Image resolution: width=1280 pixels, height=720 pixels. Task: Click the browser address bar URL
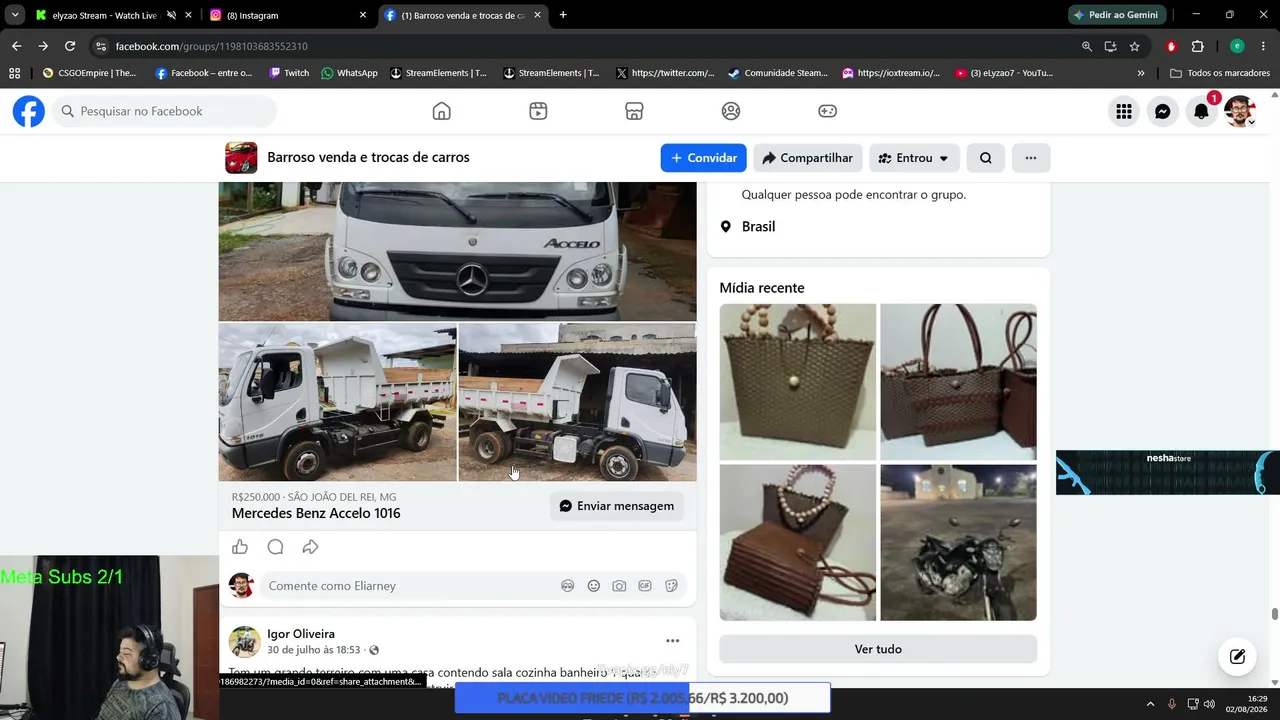click(211, 46)
